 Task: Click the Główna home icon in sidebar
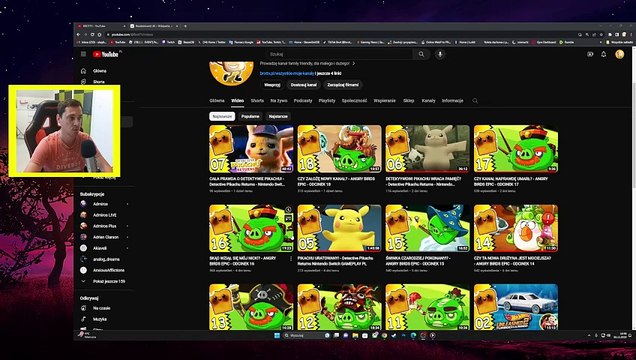click(84, 71)
